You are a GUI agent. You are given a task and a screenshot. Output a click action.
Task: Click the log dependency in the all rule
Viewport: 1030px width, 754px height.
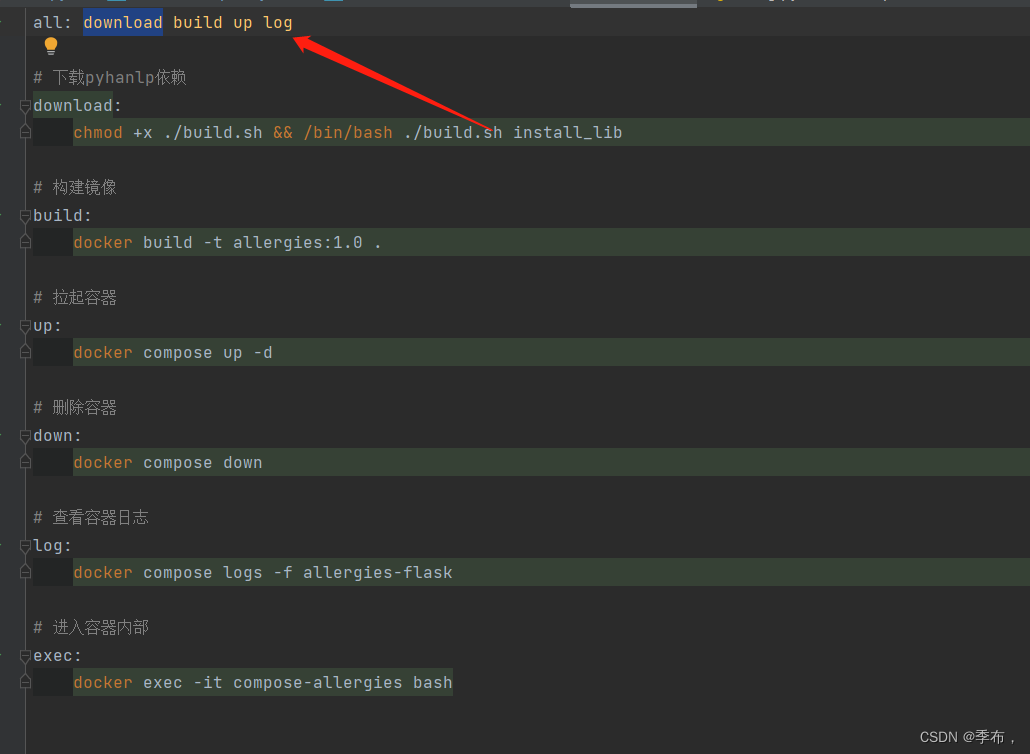pos(277,21)
